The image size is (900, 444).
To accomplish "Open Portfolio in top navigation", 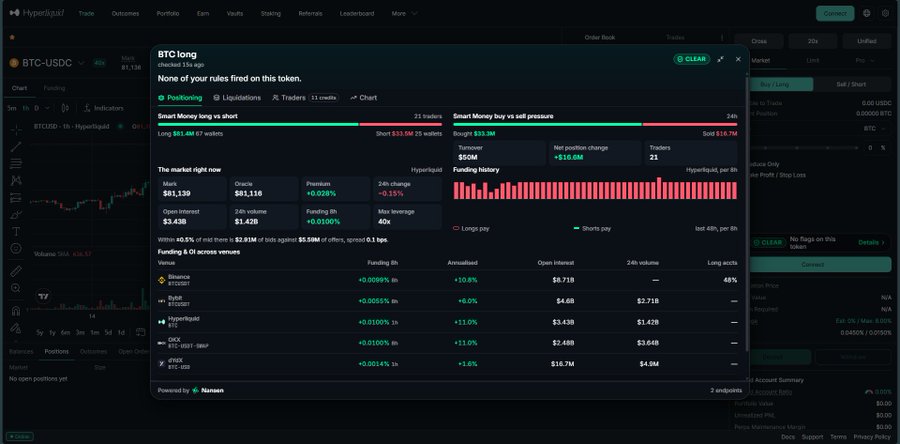I will (x=168, y=13).
